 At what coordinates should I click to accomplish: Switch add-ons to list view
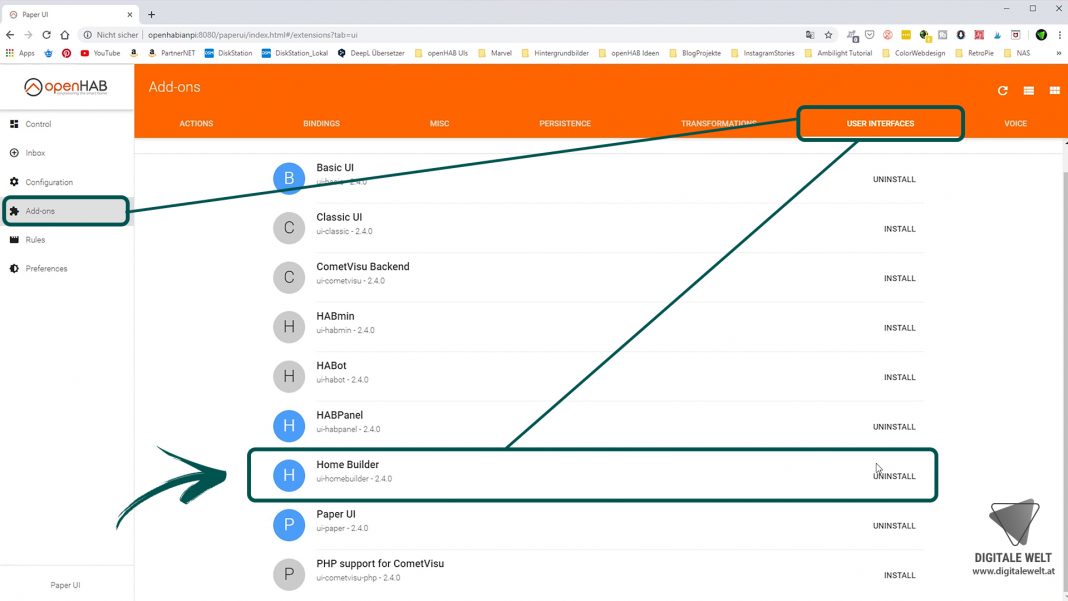click(x=1028, y=90)
